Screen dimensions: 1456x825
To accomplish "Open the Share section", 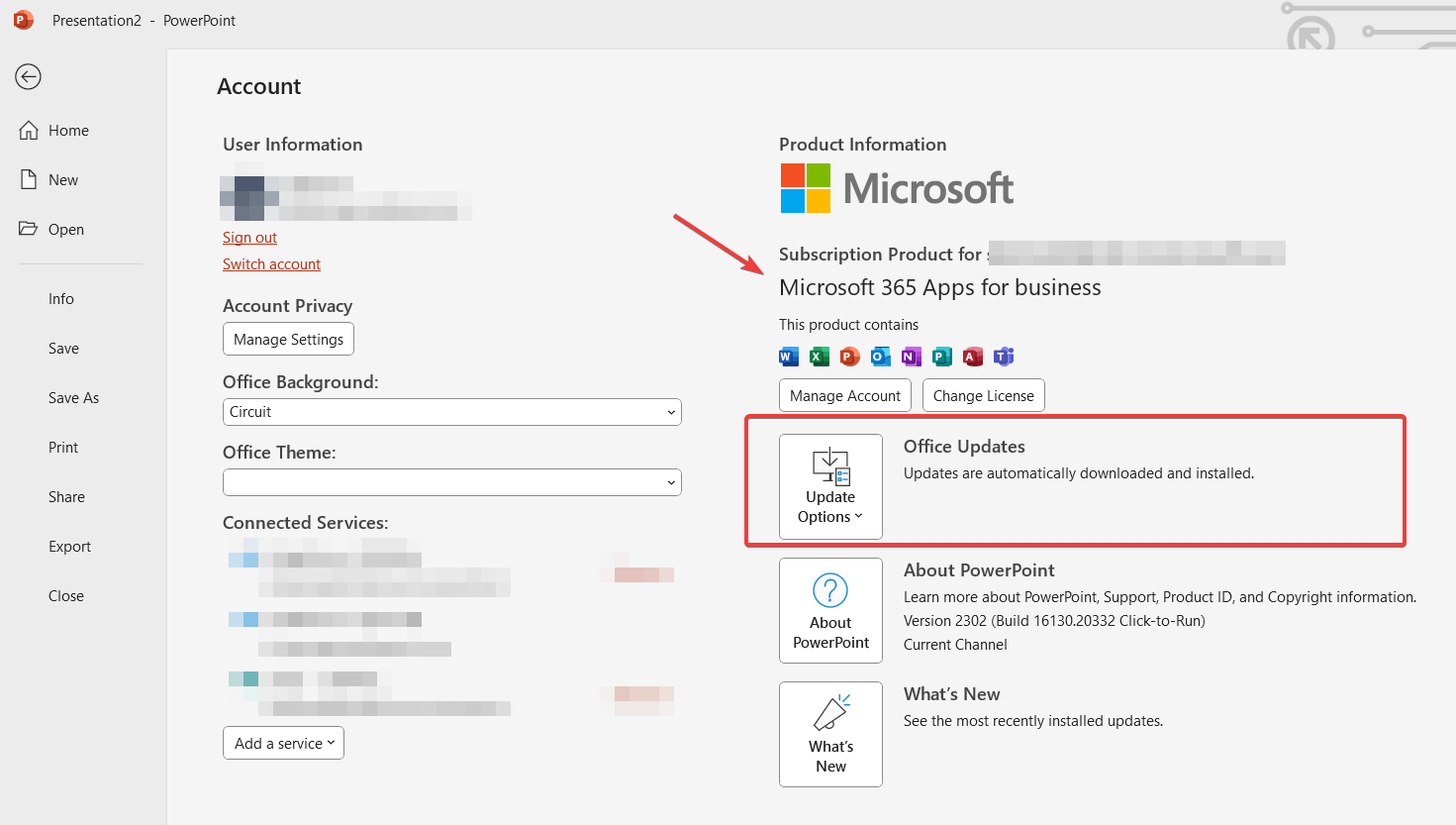I will (66, 496).
